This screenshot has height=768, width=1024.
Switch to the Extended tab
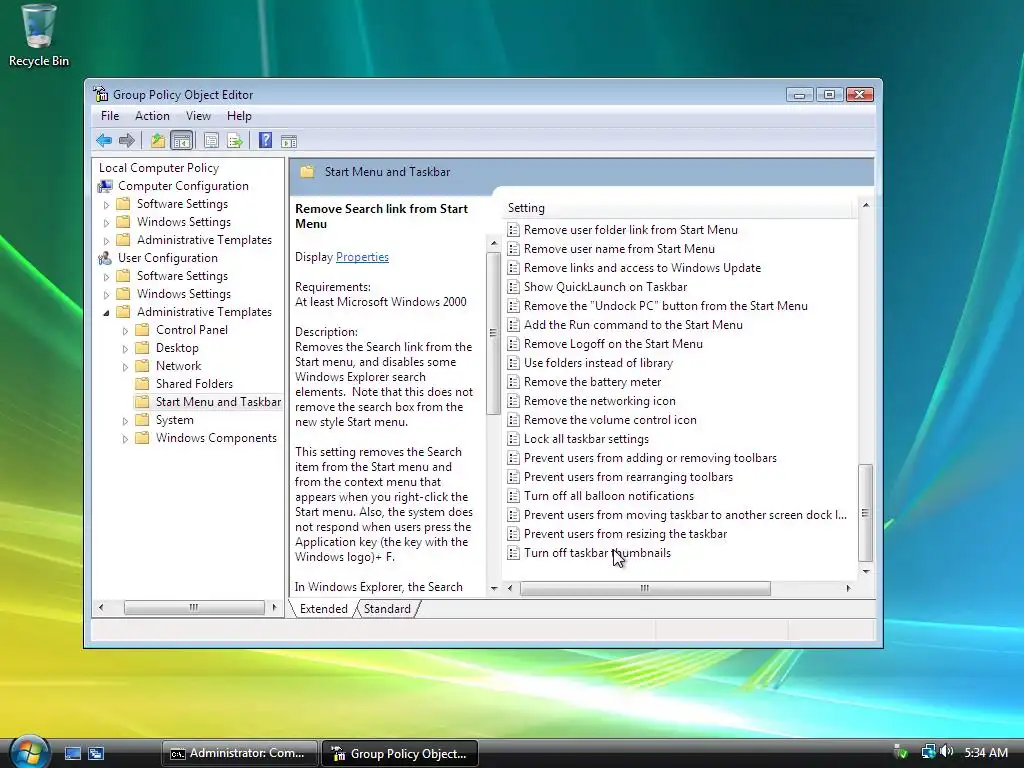point(323,609)
